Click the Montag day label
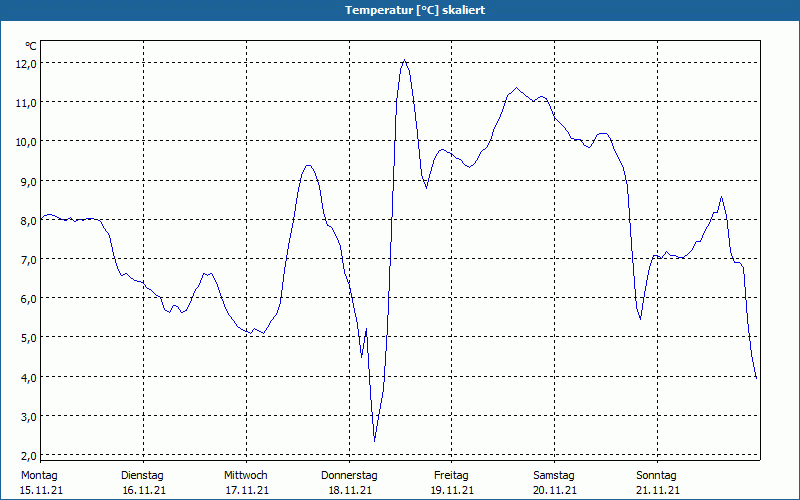Screen dimensions: 800x500 tap(39, 476)
